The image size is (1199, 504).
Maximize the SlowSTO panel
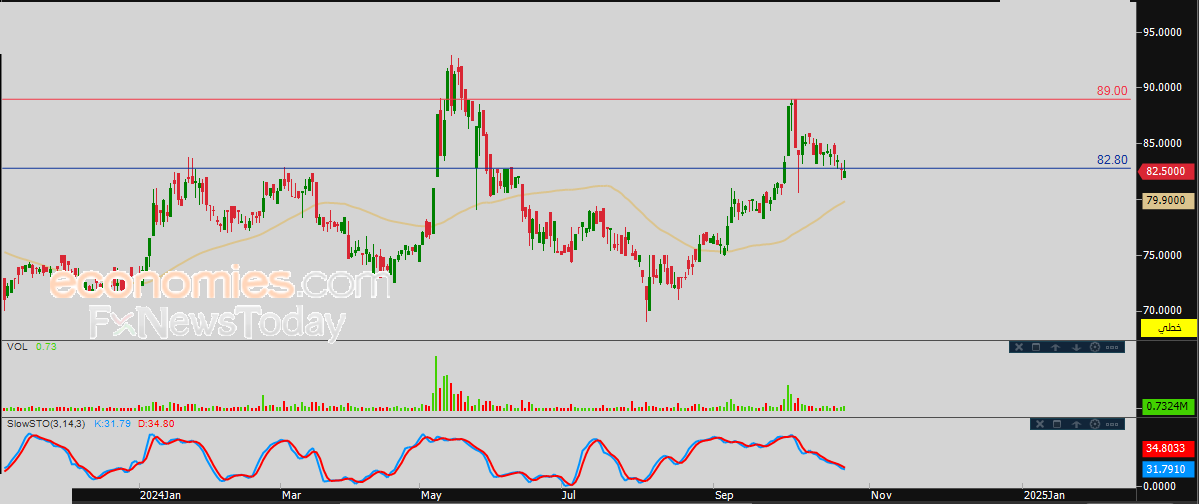tap(1057, 424)
